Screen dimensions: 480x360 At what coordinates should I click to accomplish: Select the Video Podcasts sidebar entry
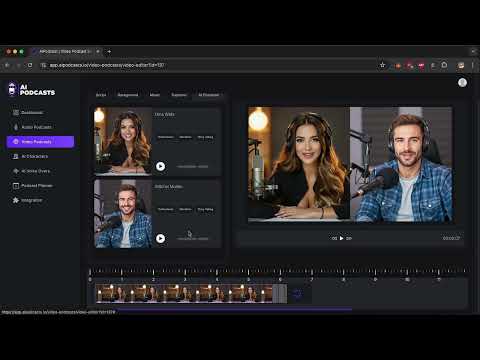[40, 142]
